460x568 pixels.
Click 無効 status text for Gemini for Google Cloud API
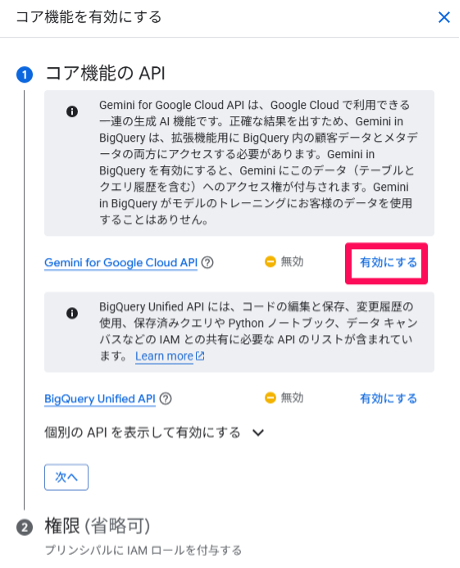pyautogui.click(x=292, y=262)
